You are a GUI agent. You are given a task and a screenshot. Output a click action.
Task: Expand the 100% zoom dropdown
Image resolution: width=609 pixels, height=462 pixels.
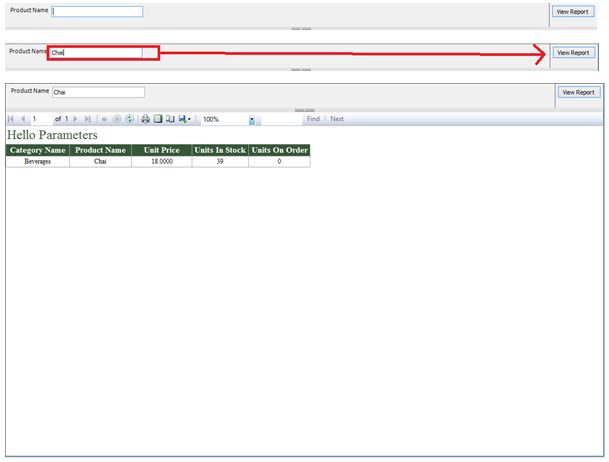point(252,120)
